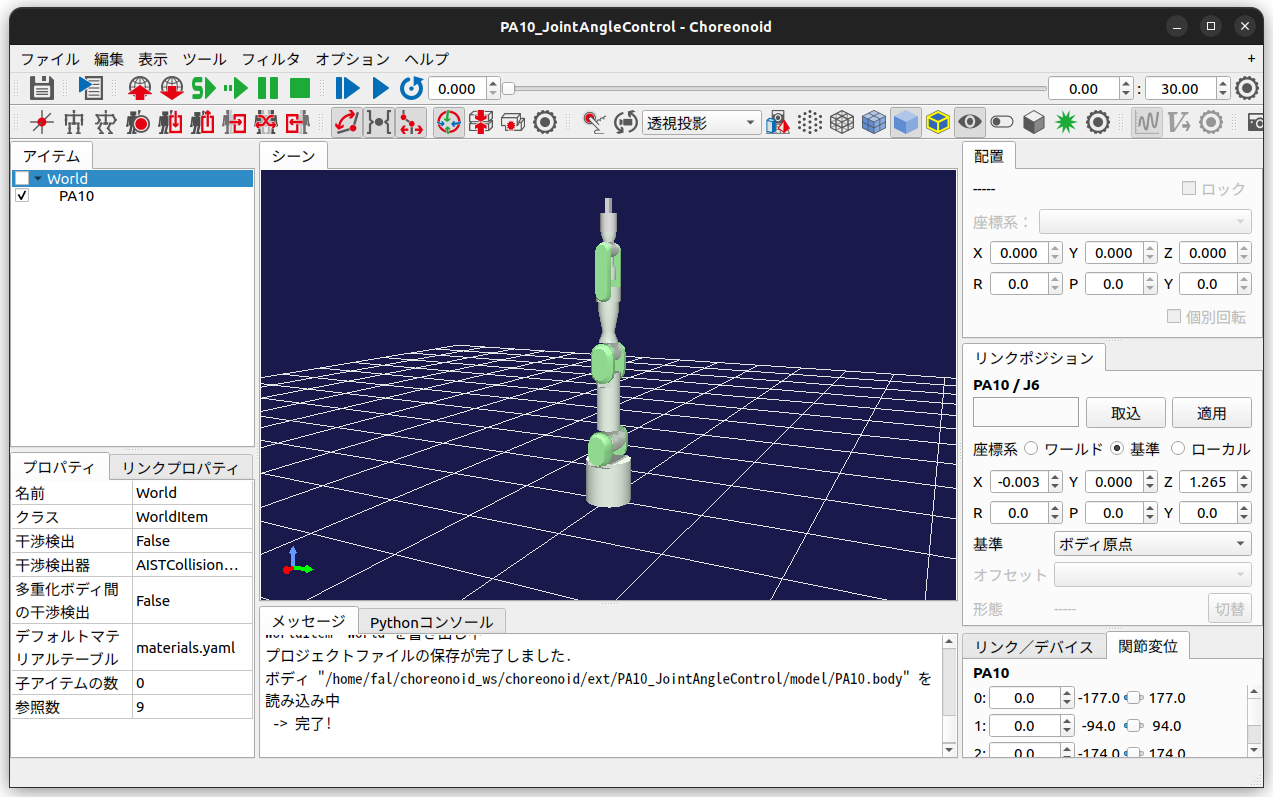Check the World item checkbox
This screenshot has height=797, width=1273.
22,179
